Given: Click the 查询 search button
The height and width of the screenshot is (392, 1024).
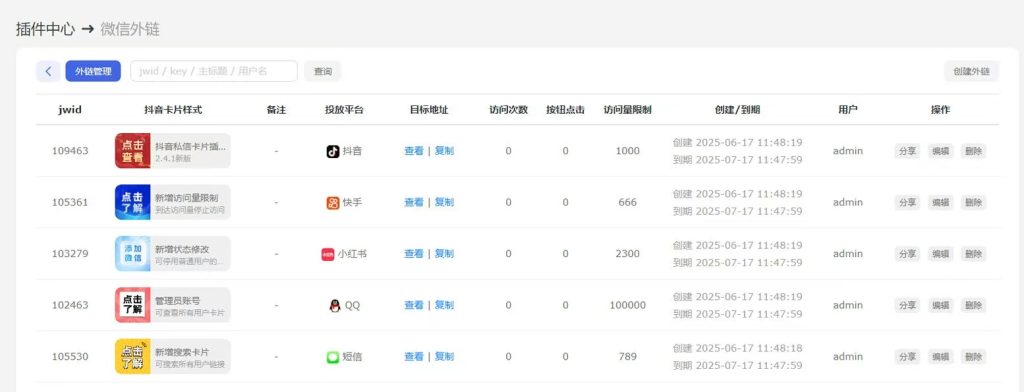Looking at the screenshot, I should [x=323, y=71].
